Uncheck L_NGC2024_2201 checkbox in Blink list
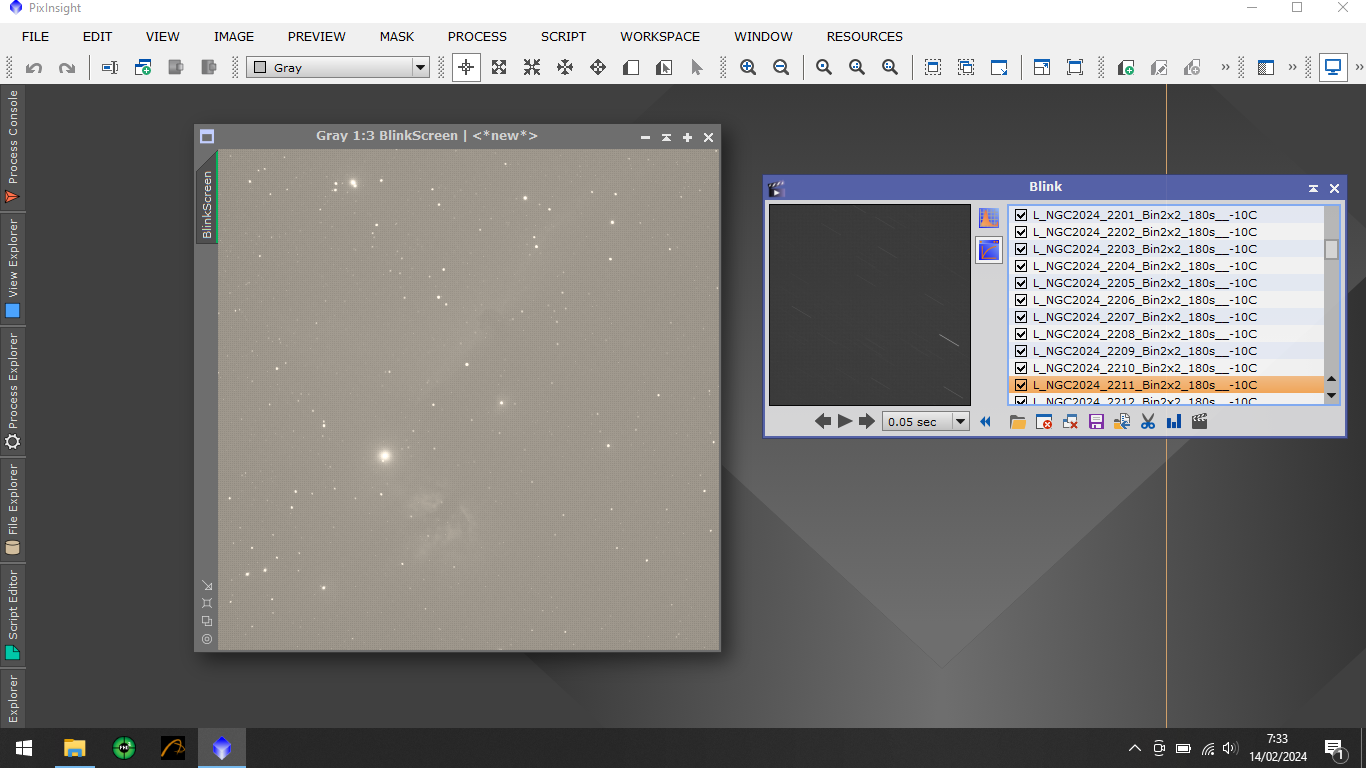The image size is (1366, 768). pyautogui.click(x=1021, y=215)
